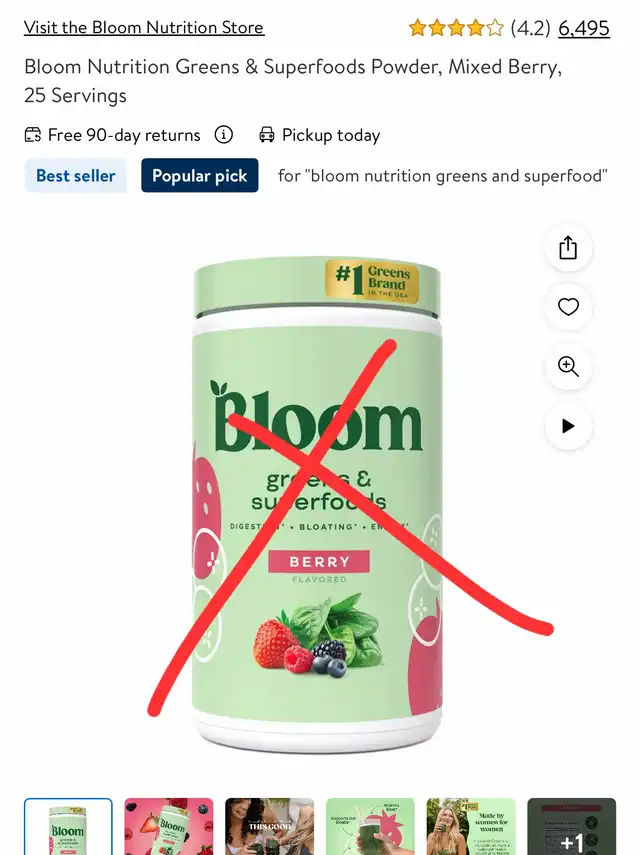
Task: Open the 6,495 reviews link
Action: (x=584, y=28)
